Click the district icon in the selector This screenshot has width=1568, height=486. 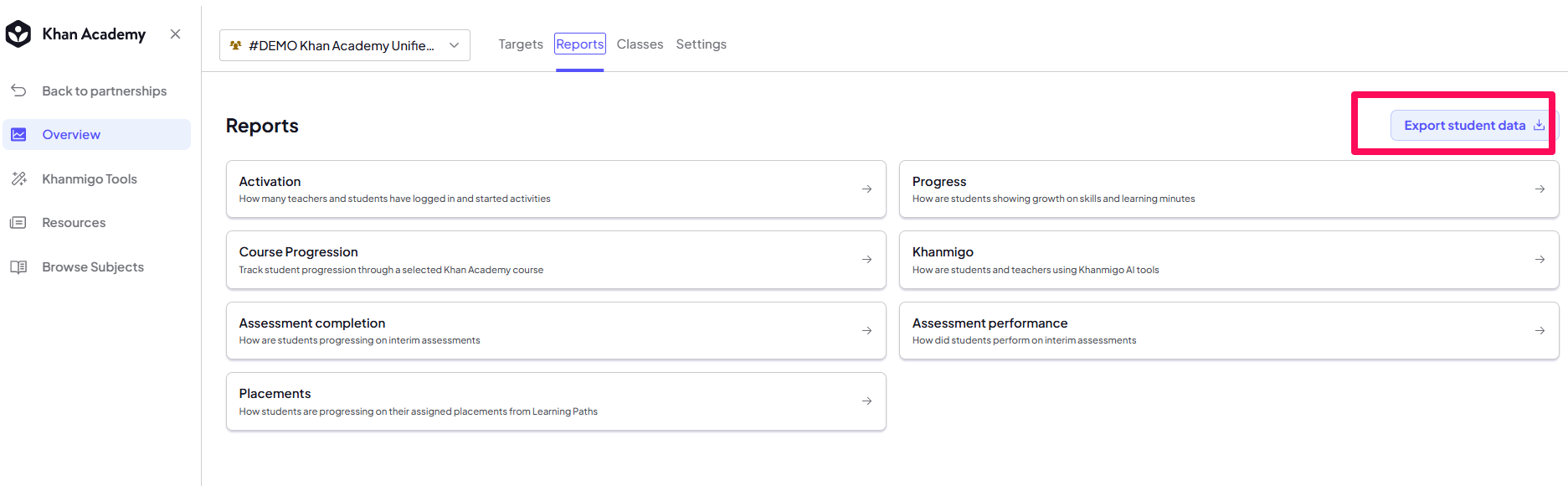point(236,45)
